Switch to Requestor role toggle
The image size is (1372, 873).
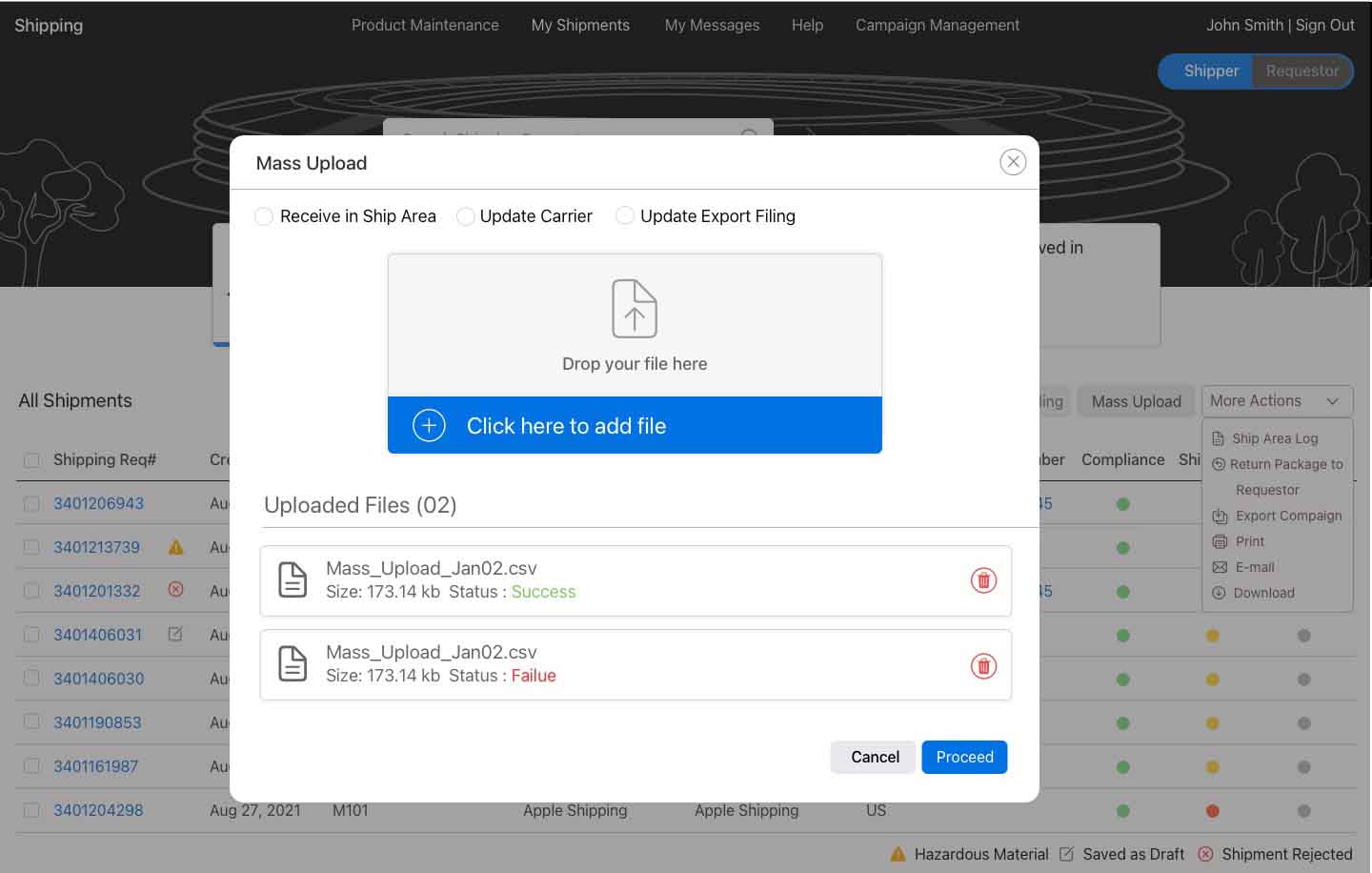(1301, 71)
